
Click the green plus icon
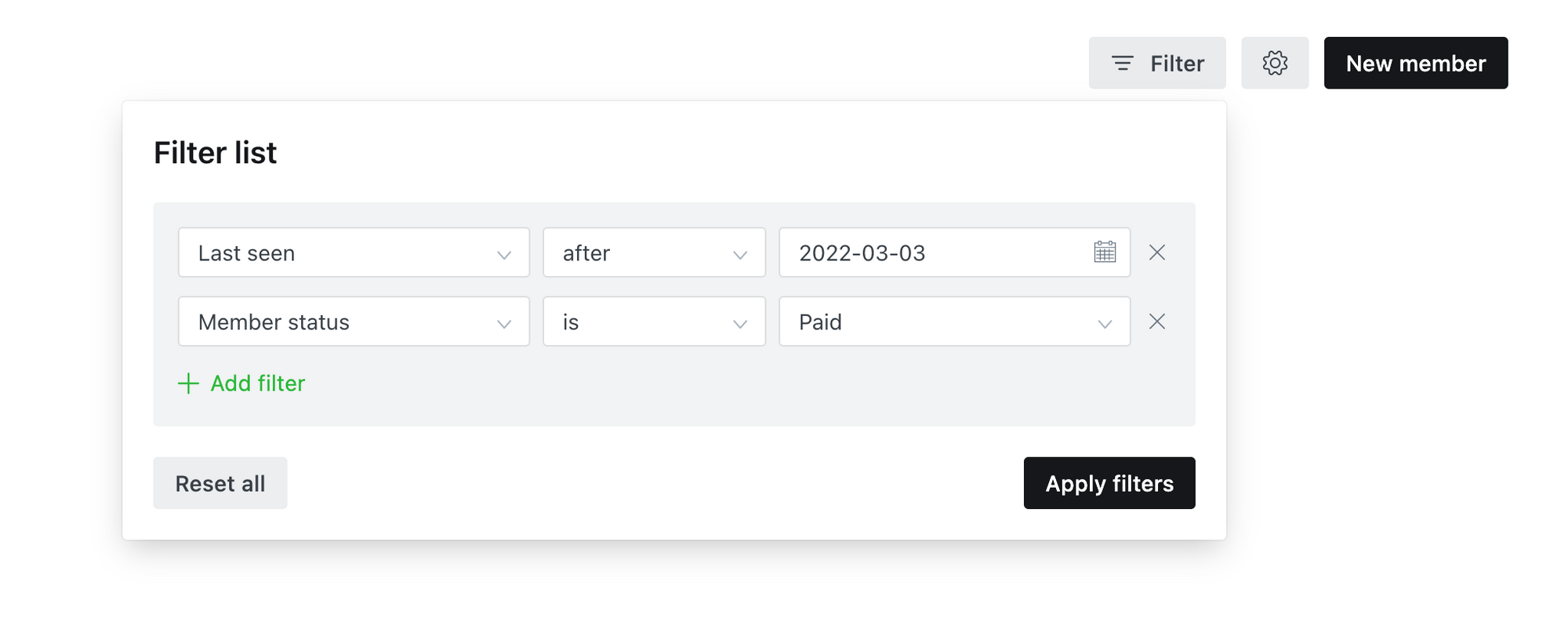pos(188,384)
